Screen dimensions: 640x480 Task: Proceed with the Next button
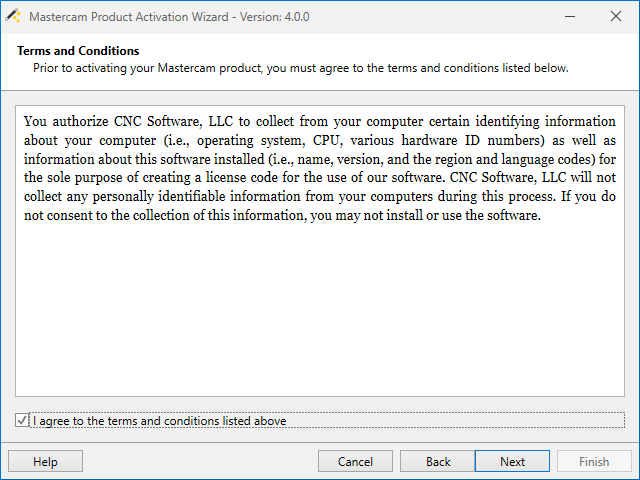512,461
